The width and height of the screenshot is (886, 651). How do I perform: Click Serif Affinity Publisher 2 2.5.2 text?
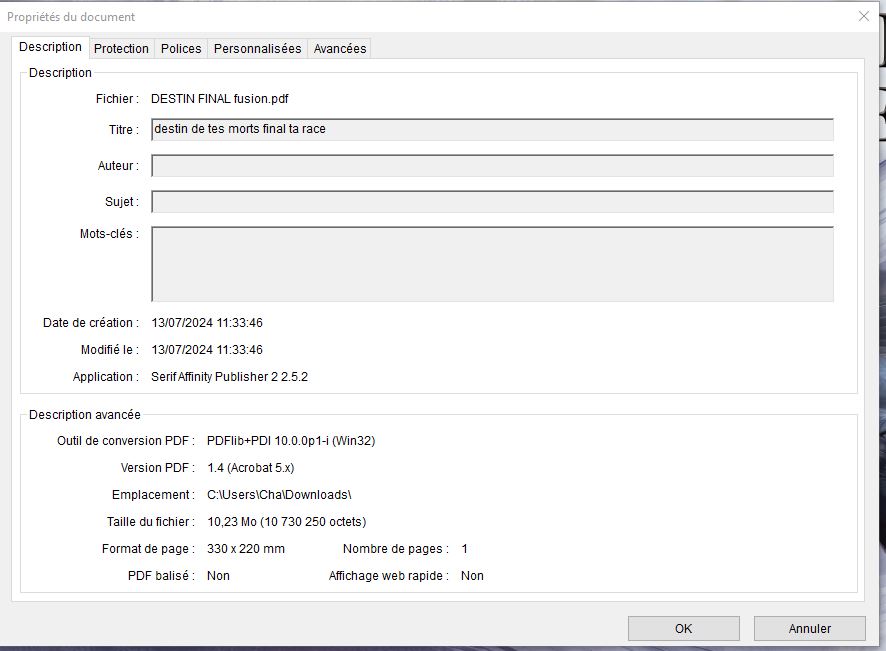(x=229, y=377)
